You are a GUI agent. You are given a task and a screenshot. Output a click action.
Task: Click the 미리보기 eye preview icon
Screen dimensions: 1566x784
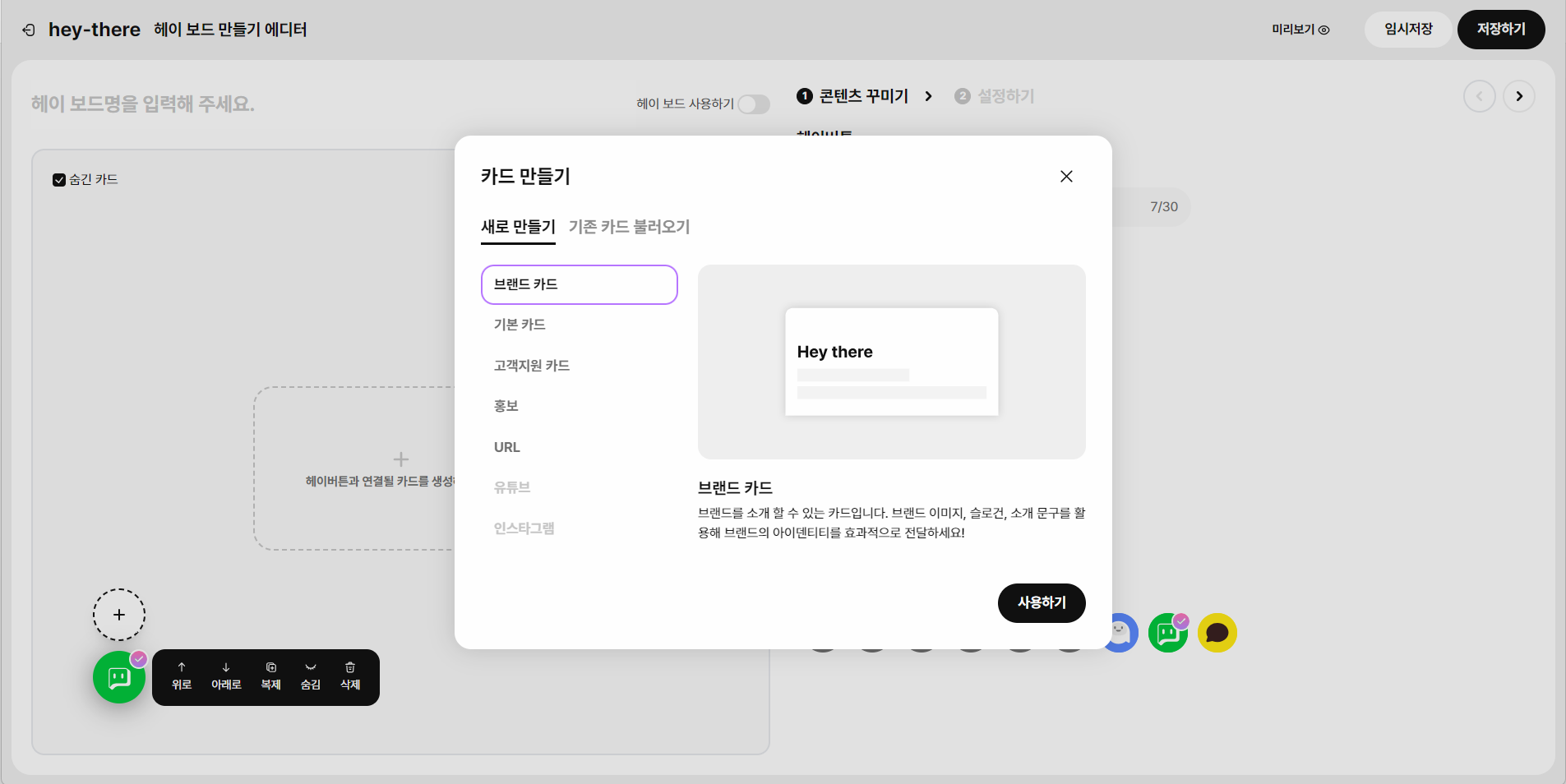click(1323, 30)
